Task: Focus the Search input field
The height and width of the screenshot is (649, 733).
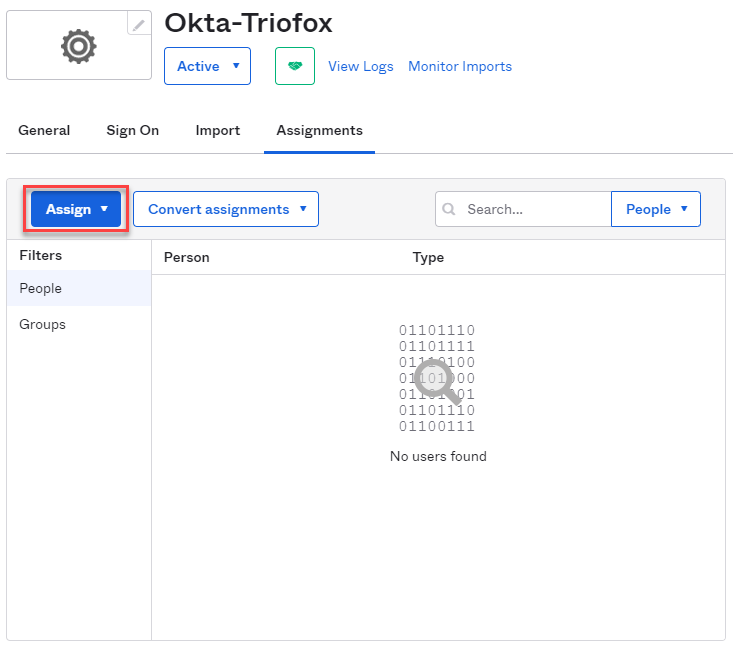Action: click(523, 209)
